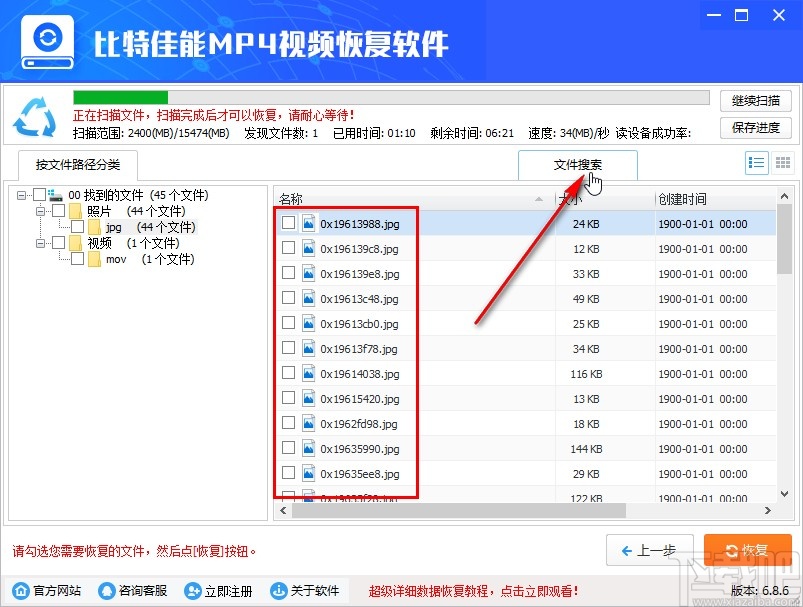Image resolution: width=803 pixels, height=607 pixels.
Task: Click the green scan progress bar
Action: tap(120, 97)
